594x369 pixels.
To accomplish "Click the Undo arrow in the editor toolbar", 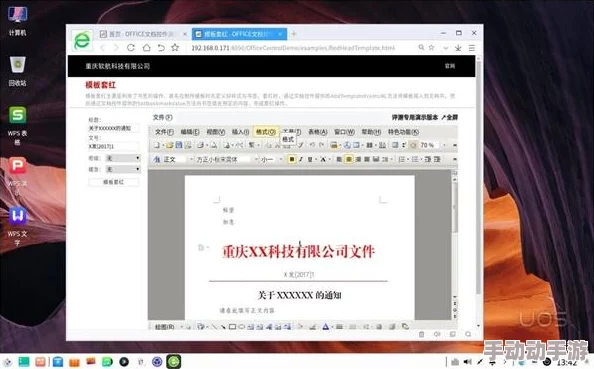I will [x=312, y=145].
